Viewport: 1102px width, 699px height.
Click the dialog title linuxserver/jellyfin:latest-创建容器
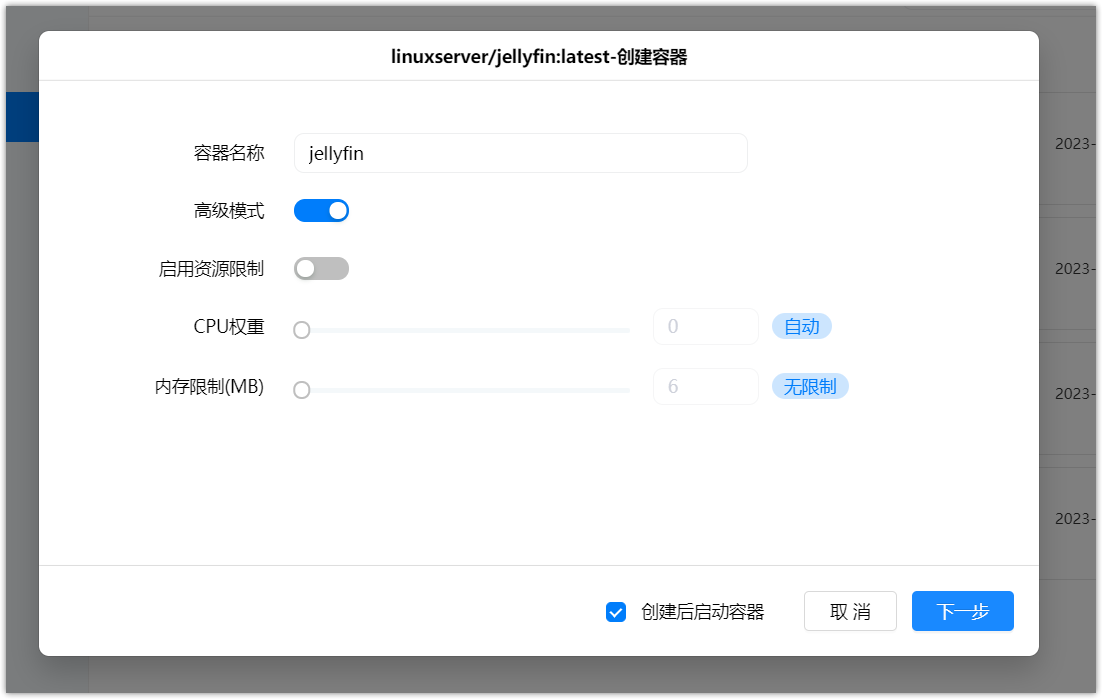pos(539,57)
